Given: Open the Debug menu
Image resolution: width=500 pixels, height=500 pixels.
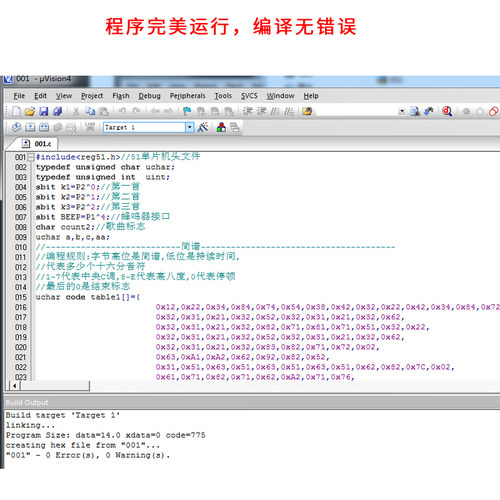Looking at the screenshot, I should (x=149, y=96).
